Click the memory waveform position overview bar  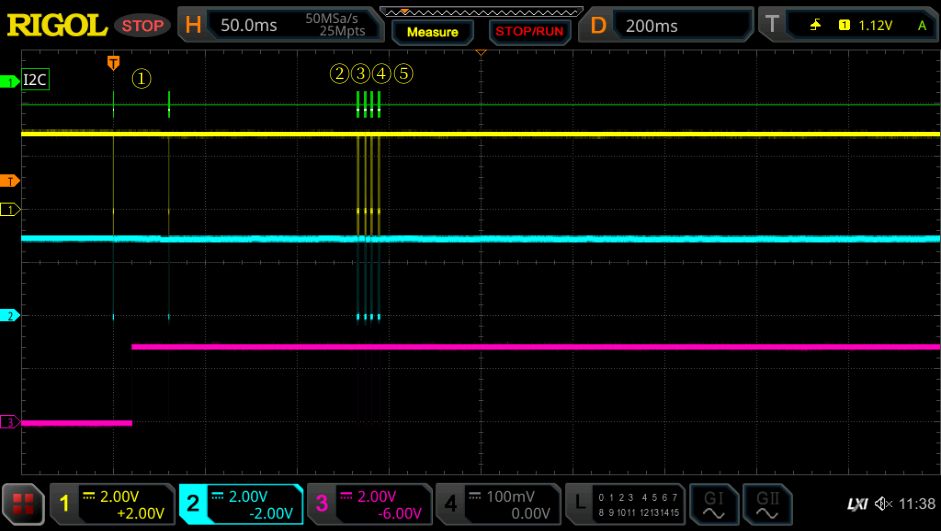[481, 12]
